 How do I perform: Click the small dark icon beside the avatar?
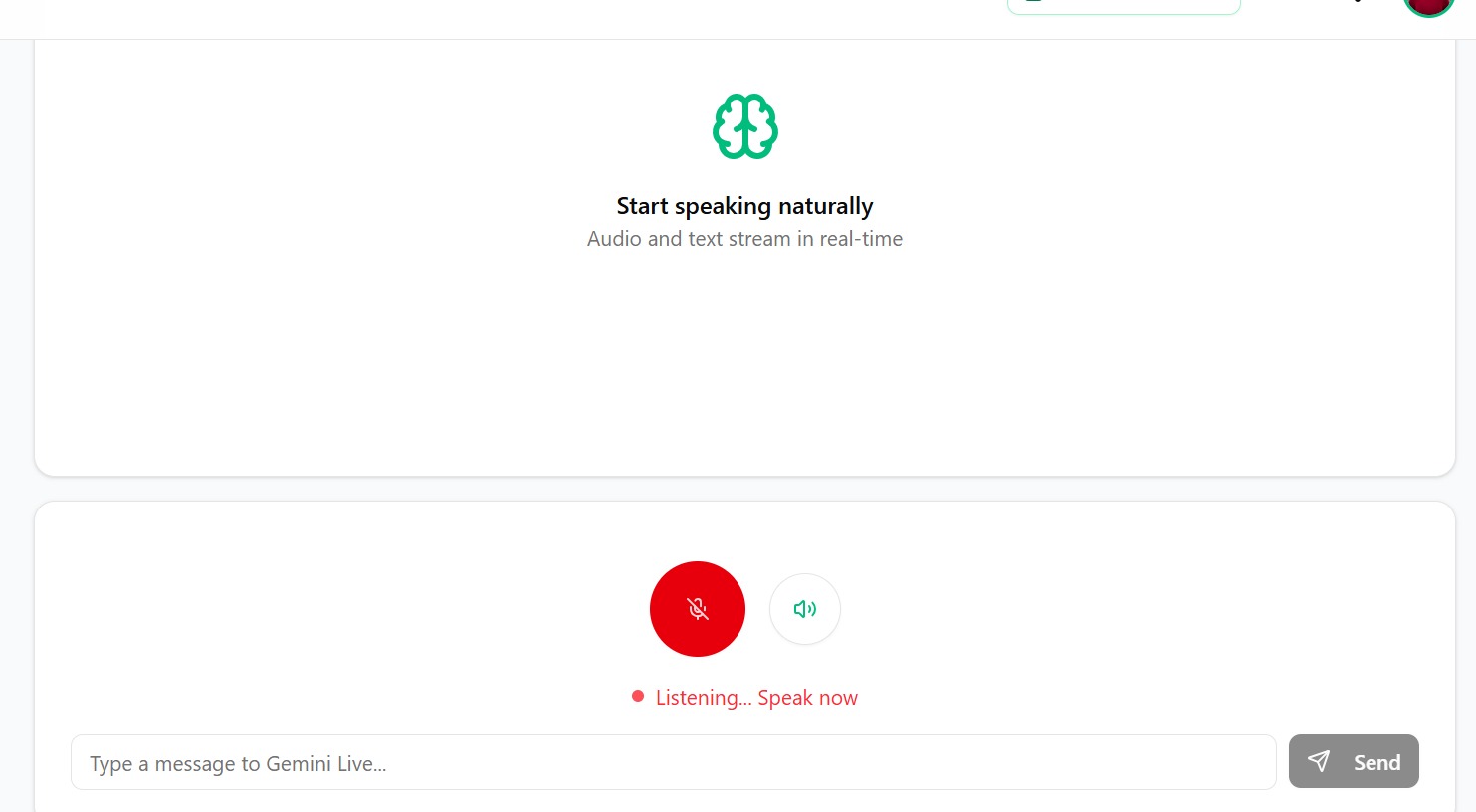1359,1
